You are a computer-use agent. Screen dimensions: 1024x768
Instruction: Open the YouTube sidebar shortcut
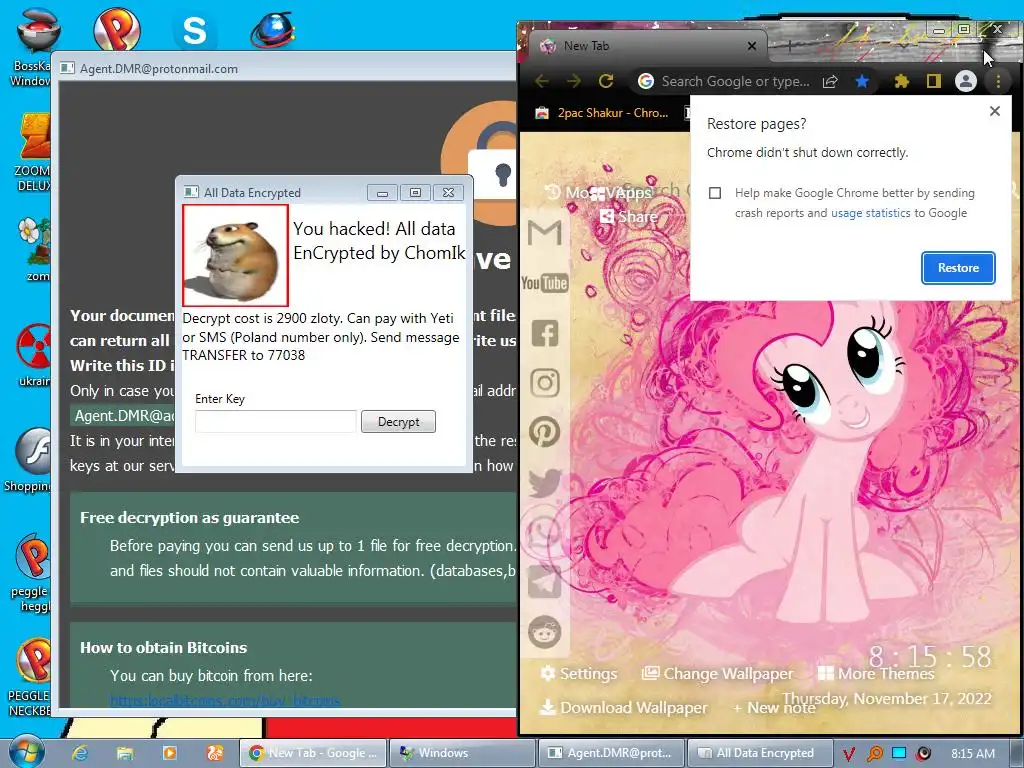tap(545, 283)
